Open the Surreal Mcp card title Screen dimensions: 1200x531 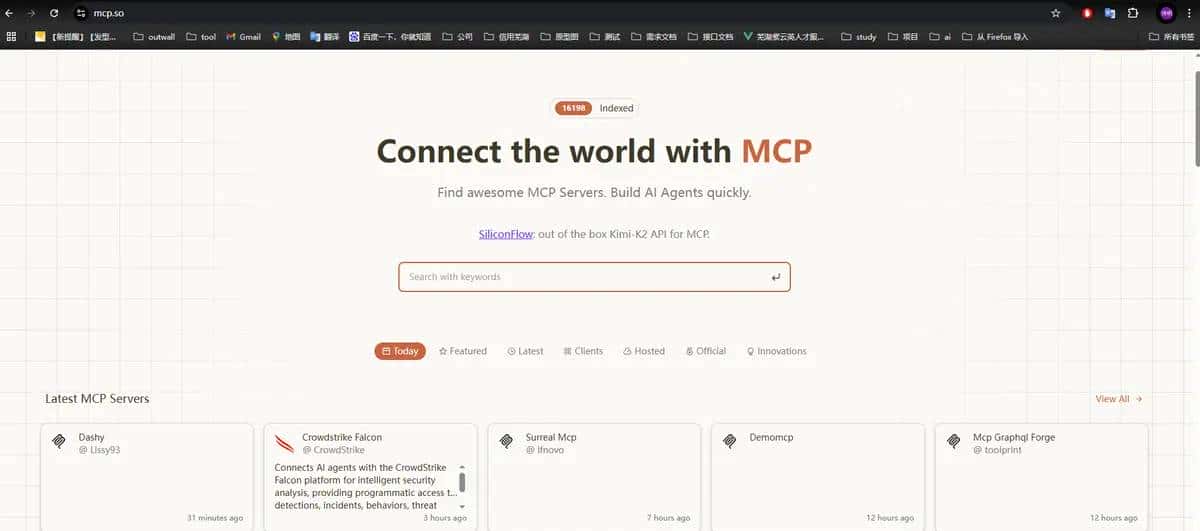click(x=551, y=437)
